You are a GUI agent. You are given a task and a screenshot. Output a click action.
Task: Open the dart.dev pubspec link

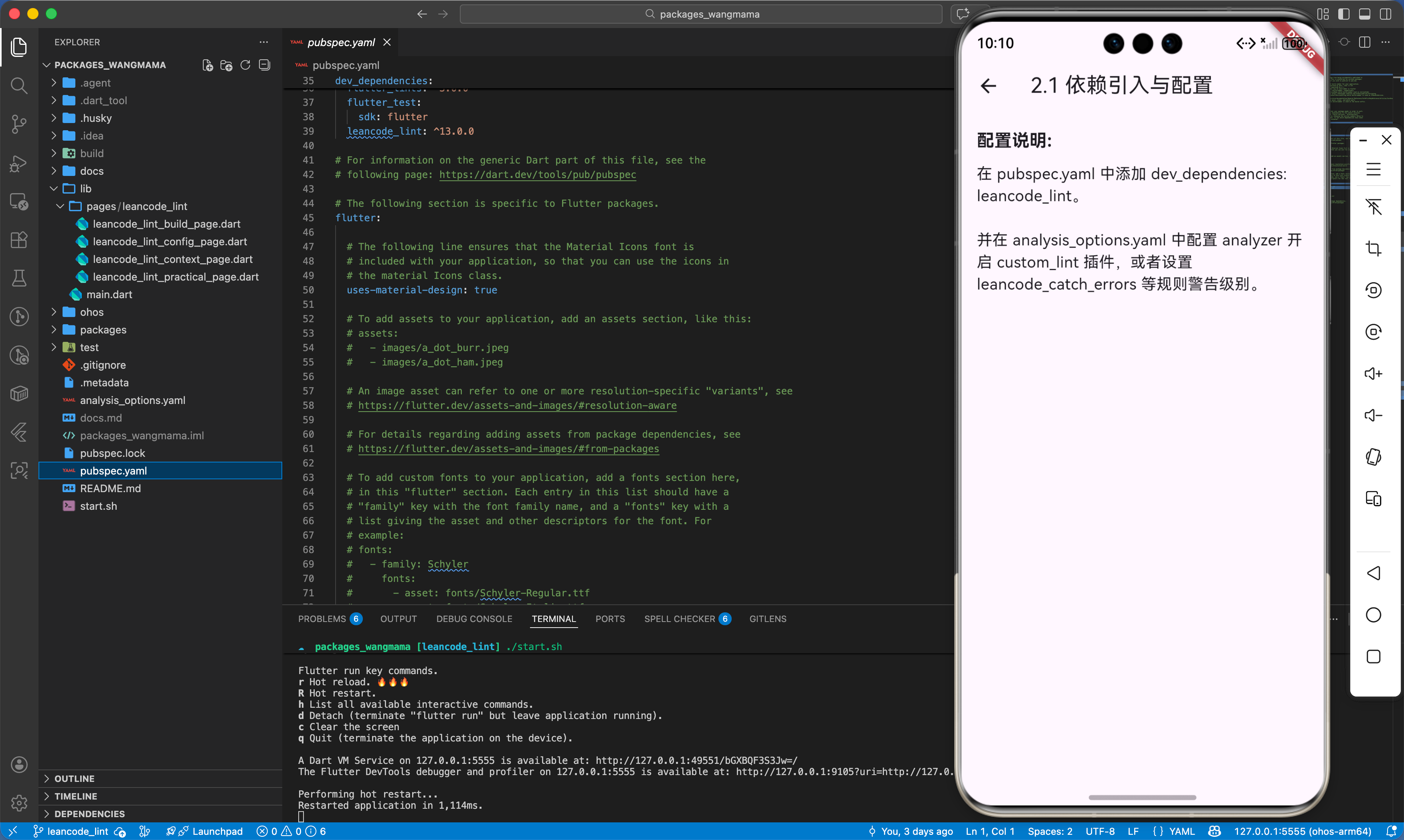pos(537,174)
